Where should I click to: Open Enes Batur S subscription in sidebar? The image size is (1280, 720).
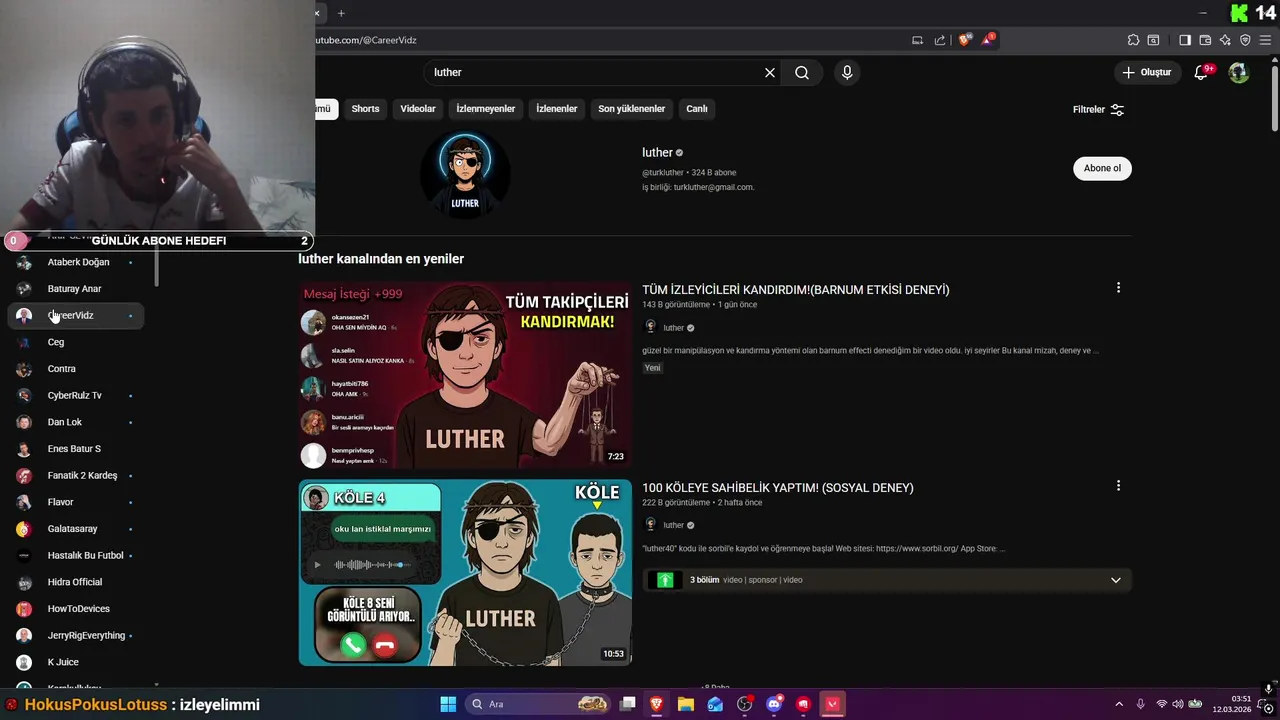click(76, 449)
